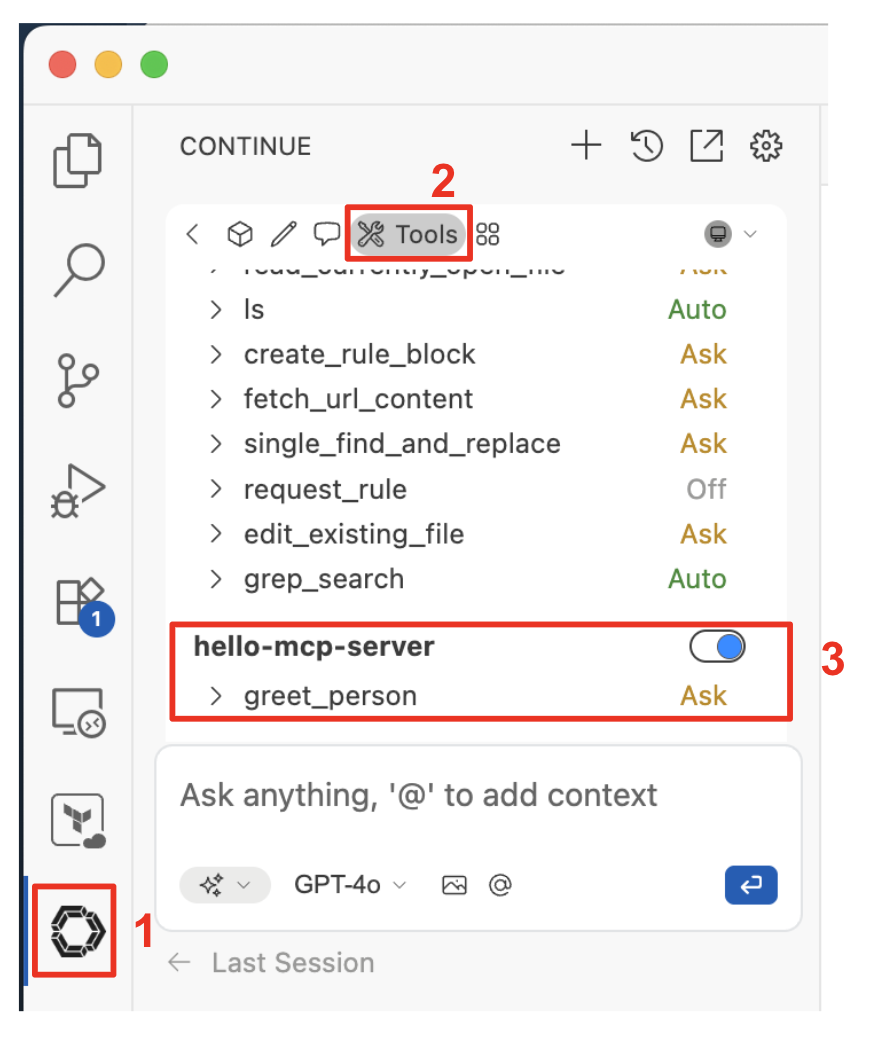This screenshot has width=870, height=1042.
Task: Select the Tools tab
Action: click(407, 234)
